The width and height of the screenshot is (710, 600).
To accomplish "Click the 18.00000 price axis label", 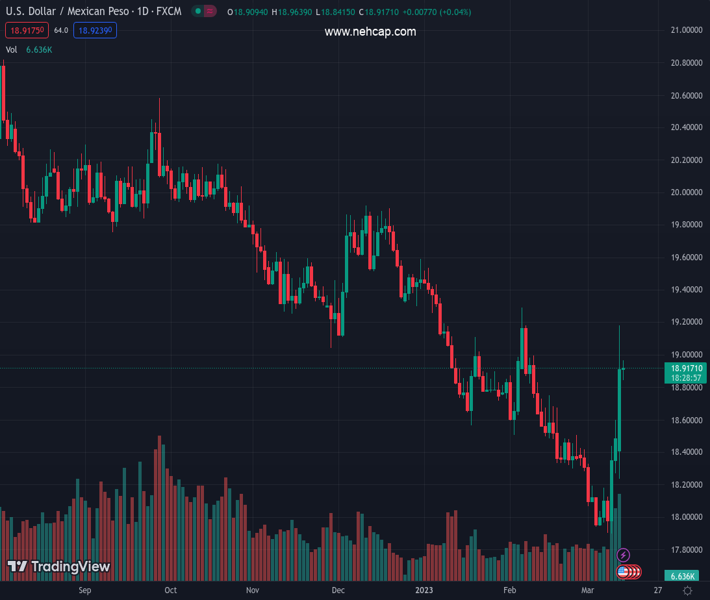I will [686, 517].
